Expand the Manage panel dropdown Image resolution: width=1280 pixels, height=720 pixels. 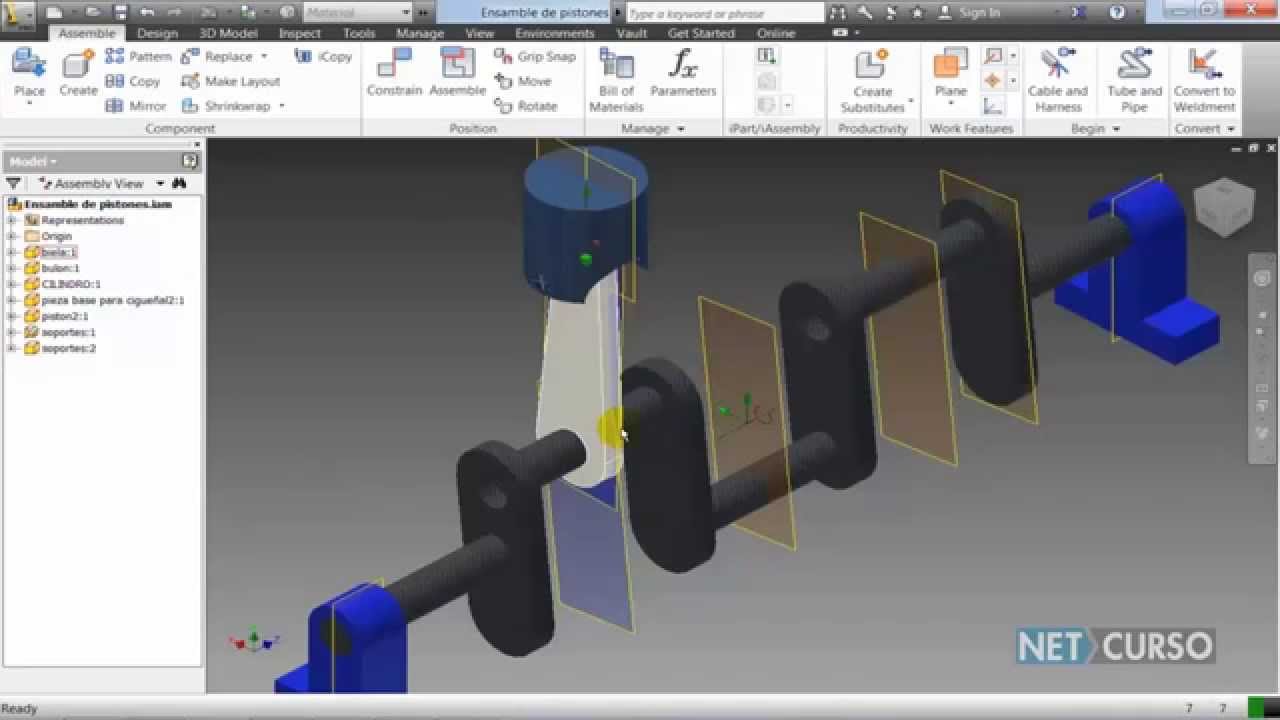[681, 129]
